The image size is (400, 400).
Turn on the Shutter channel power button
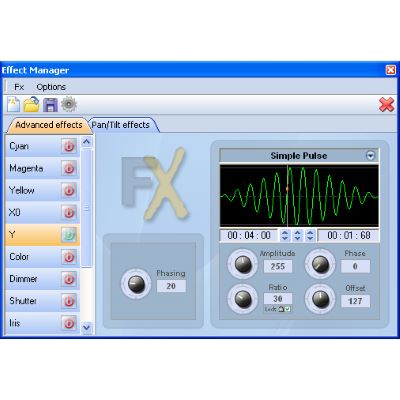pos(69,301)
